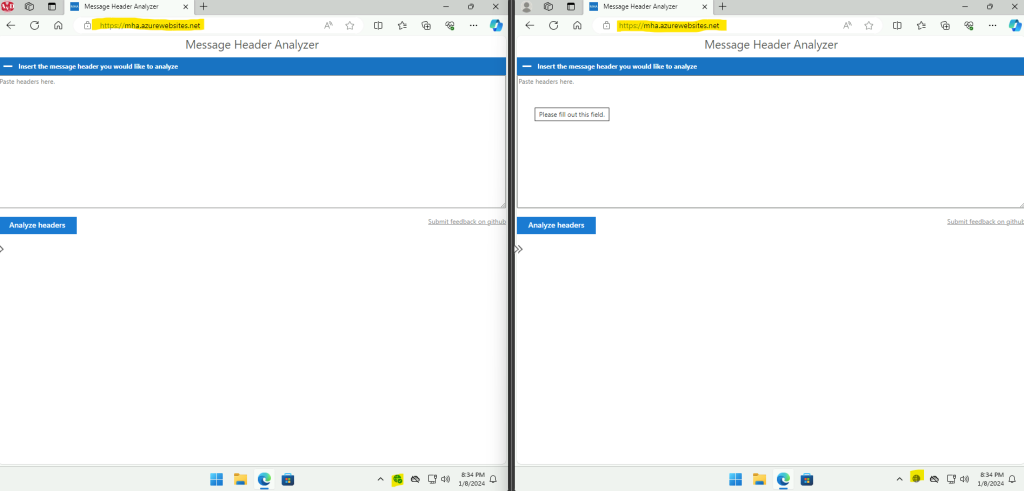Click the address bar URL in right window
The width and height of the screenshot is (1024, 491).
pyautogui.click(x=669, y=25)
